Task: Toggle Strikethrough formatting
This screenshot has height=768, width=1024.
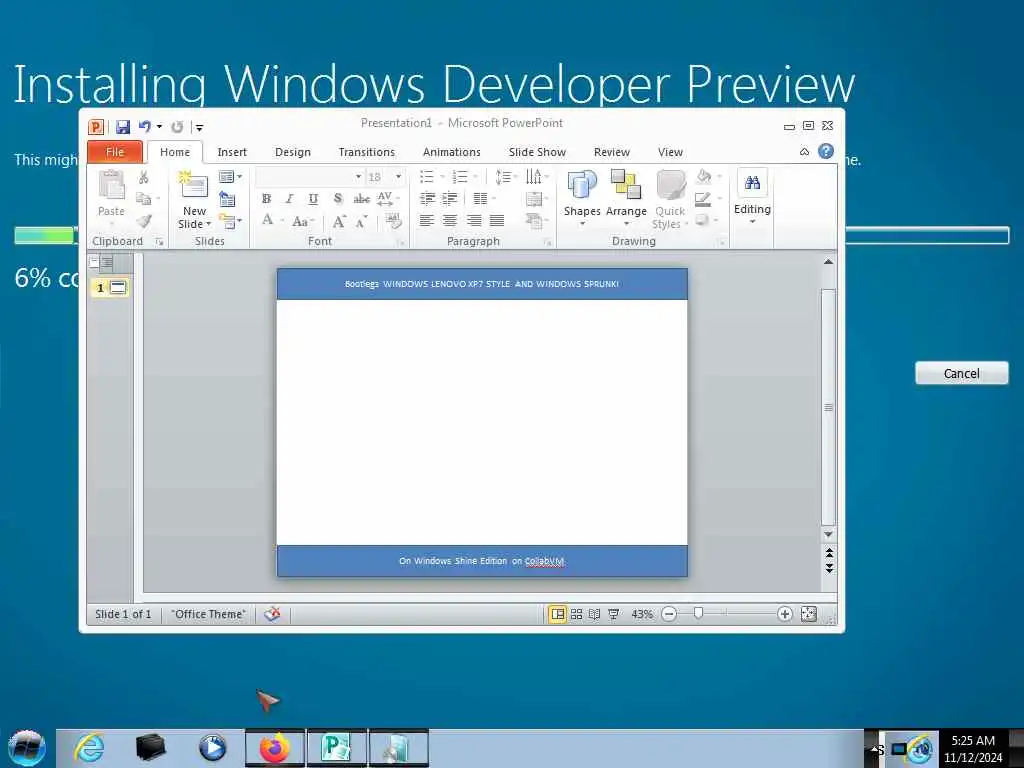Action: click(x=361, y=199)
